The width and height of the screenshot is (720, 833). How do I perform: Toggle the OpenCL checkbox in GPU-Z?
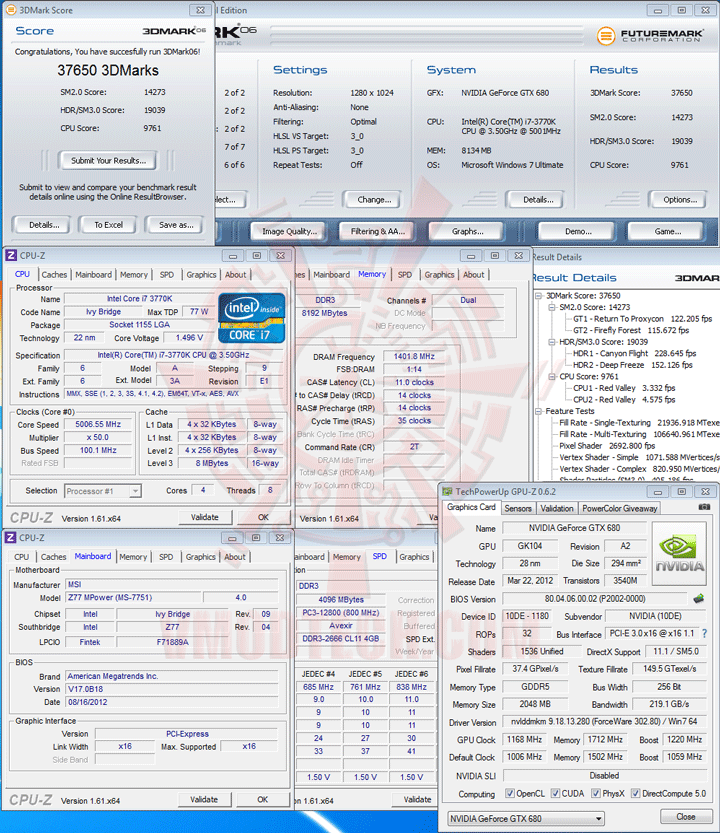pos(510,793)
